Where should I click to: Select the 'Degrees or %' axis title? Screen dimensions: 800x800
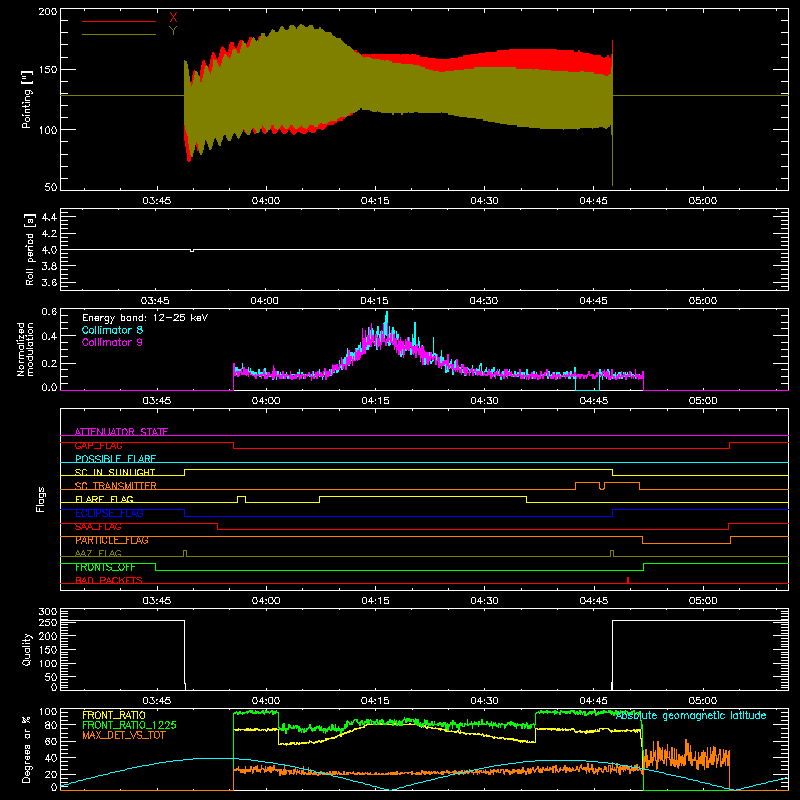(x=27, y=749)
